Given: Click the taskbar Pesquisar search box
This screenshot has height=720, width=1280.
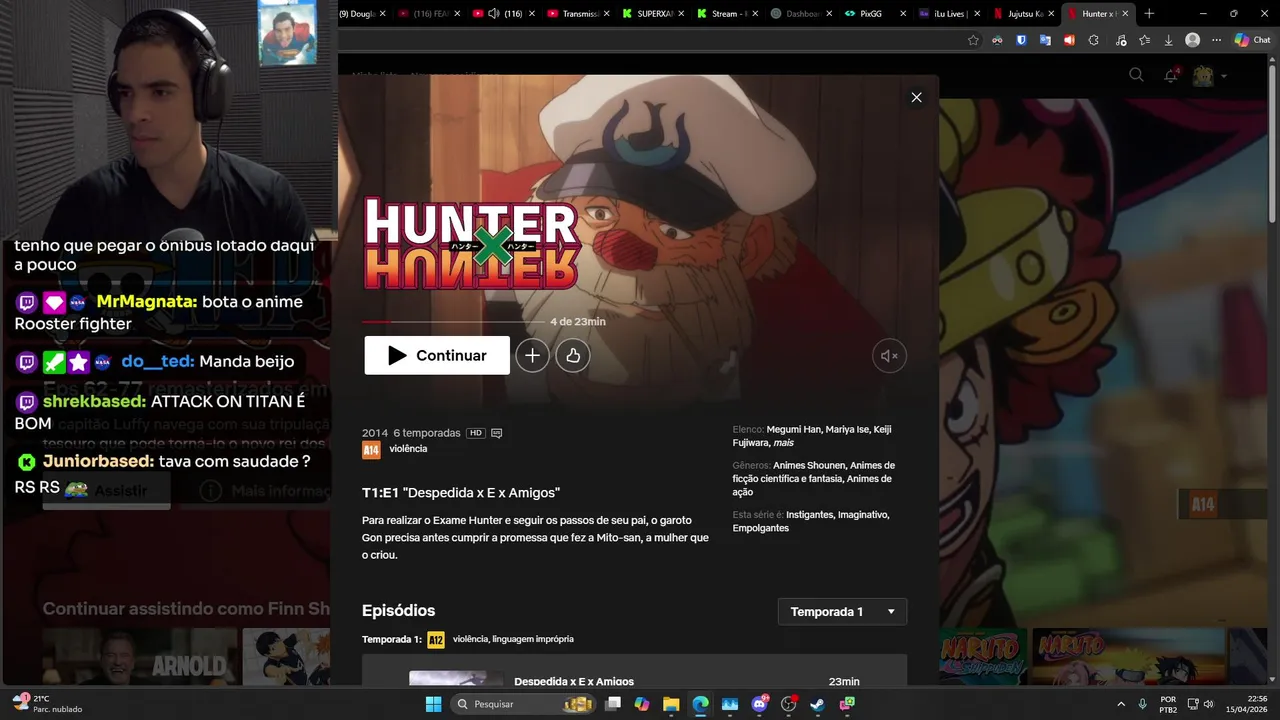Looking at the screenshot, I should pyautogui.click(x=523, y=704).
